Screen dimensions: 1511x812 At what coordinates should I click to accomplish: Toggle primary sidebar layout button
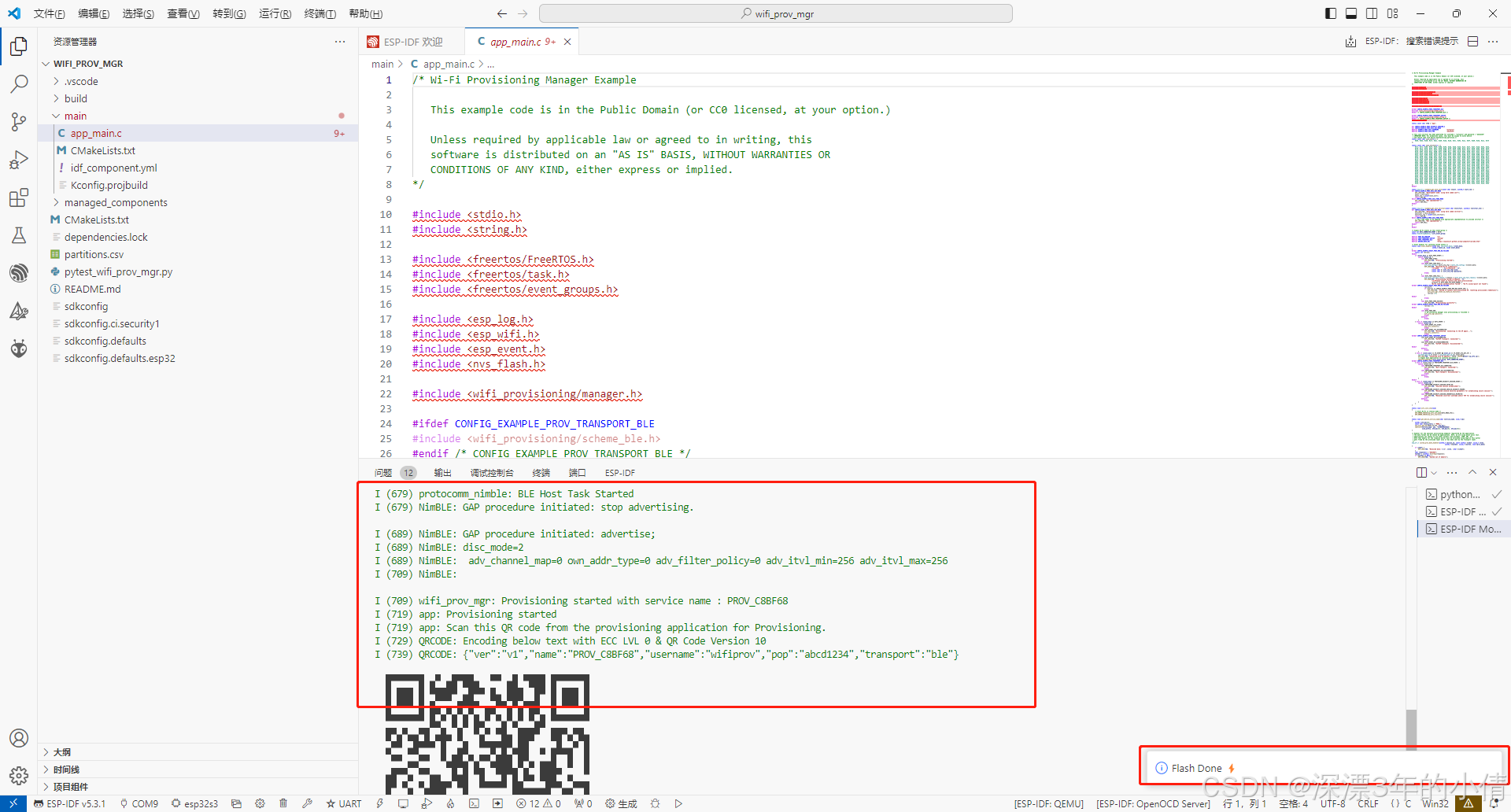click(1331, 13)
